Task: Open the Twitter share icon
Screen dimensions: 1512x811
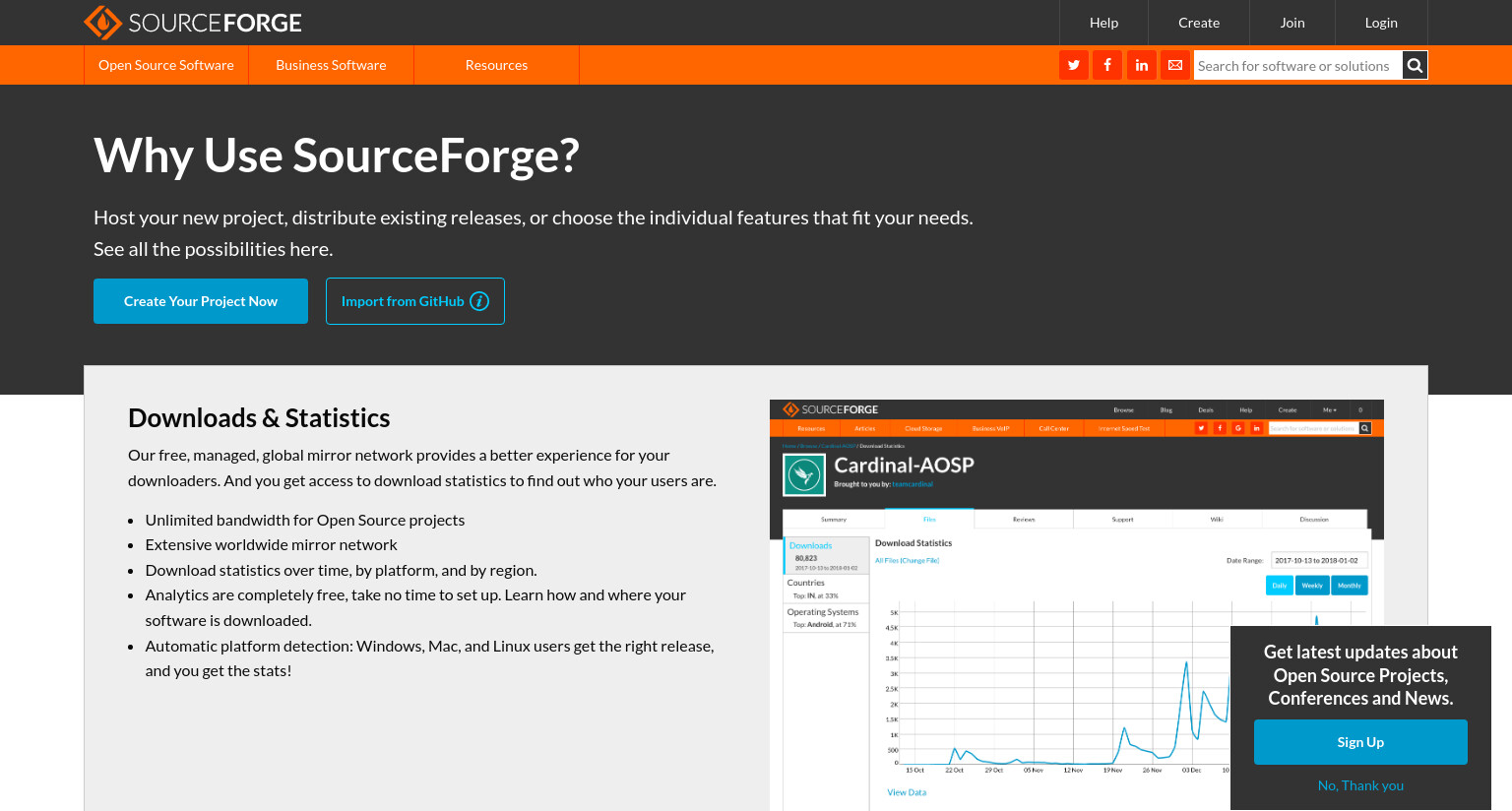Action: (1074, 65)
